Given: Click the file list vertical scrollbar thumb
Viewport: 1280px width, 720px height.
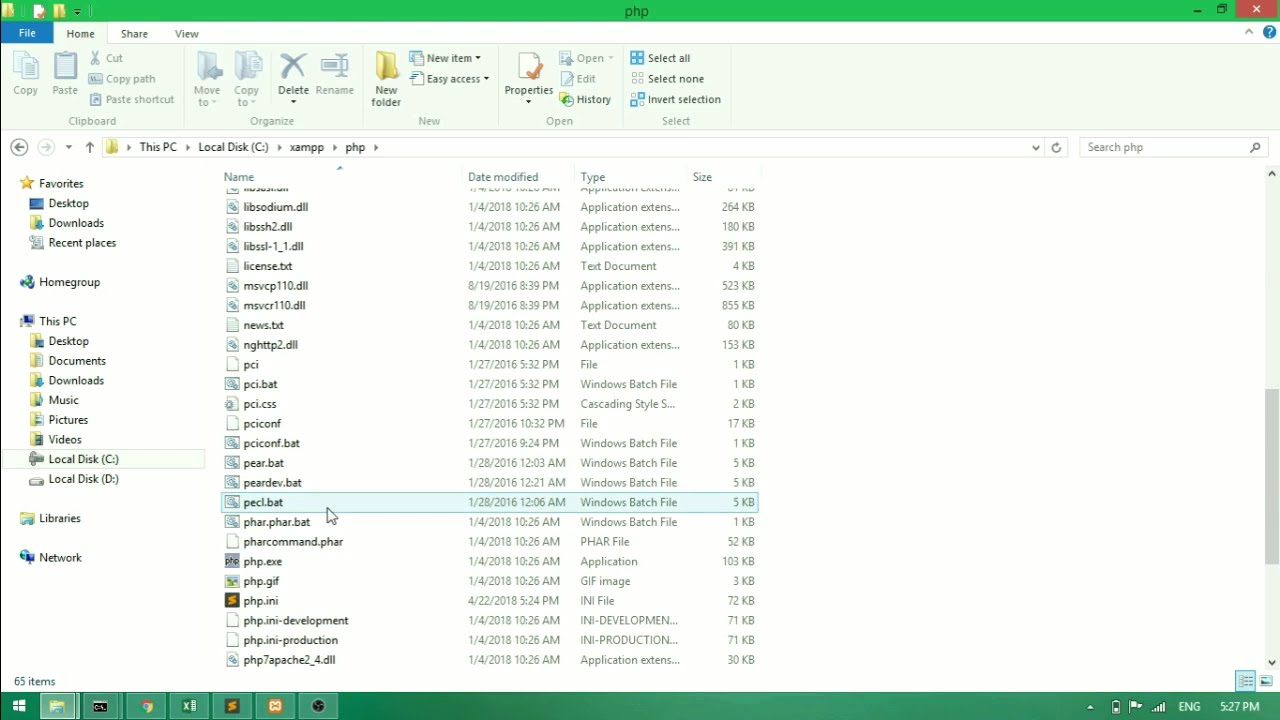Looking at the screenshot, I should (1272, 477).
